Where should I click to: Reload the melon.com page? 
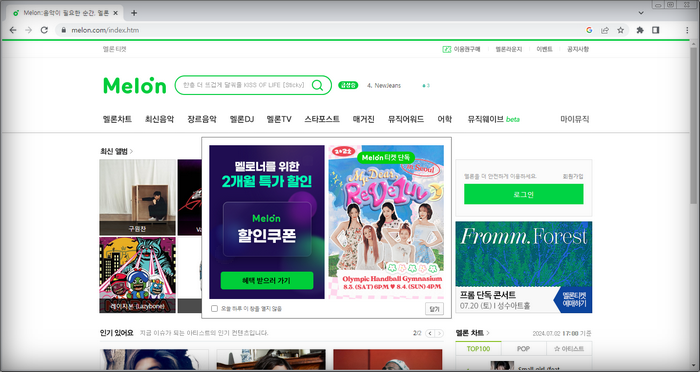44,30
